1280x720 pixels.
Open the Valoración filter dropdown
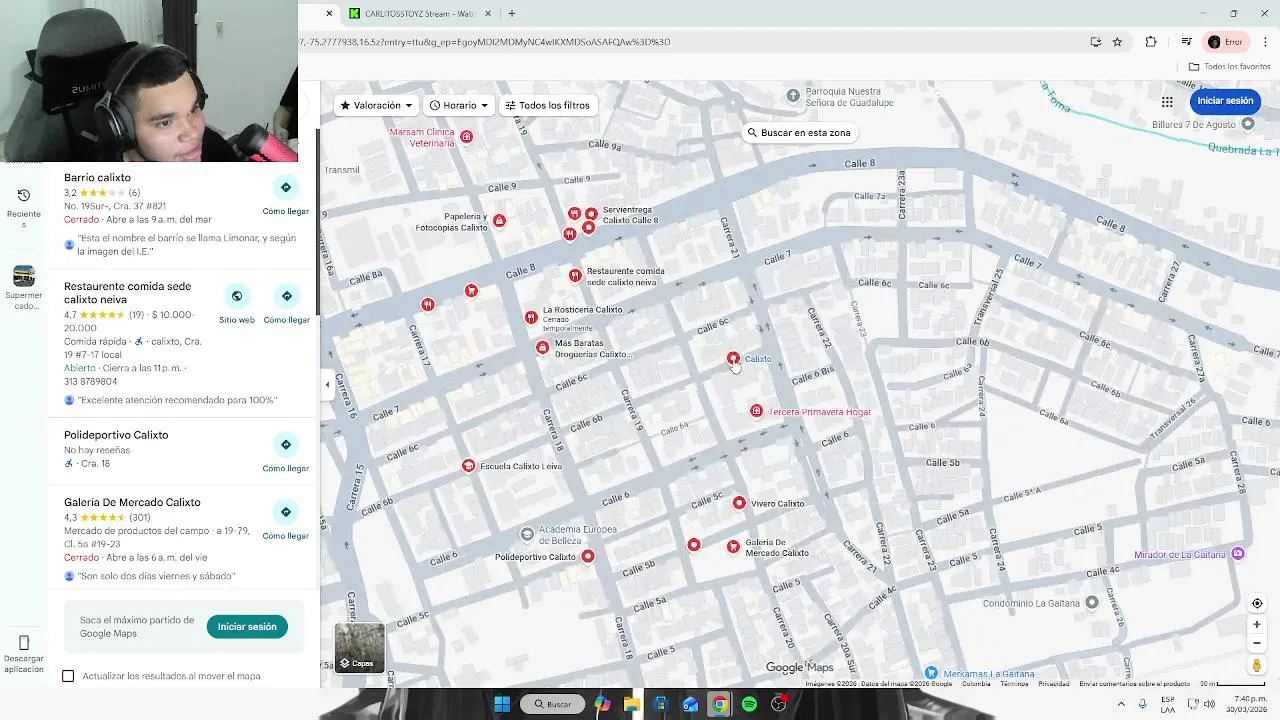point(376,105)
